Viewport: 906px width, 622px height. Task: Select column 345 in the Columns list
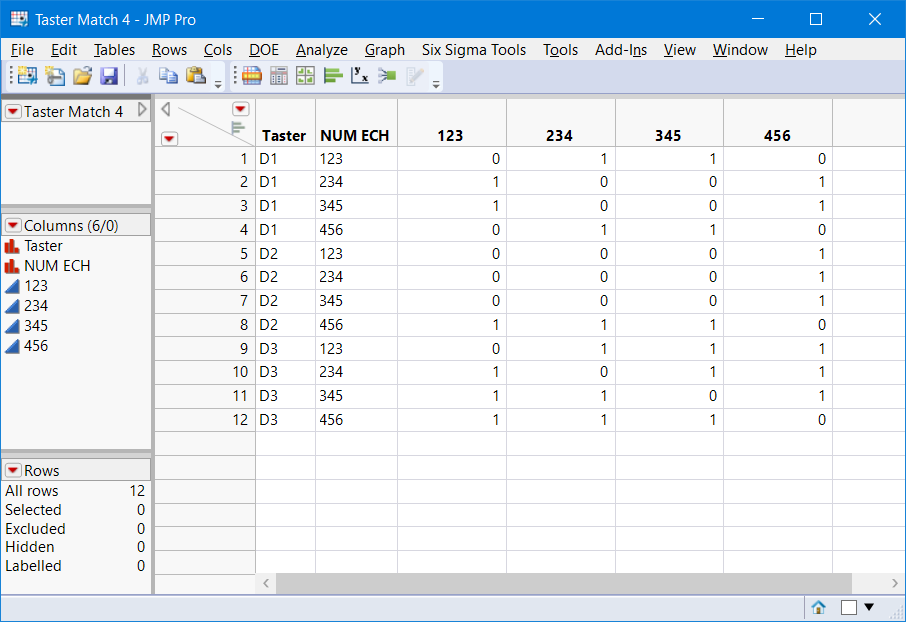click(36, 326)
